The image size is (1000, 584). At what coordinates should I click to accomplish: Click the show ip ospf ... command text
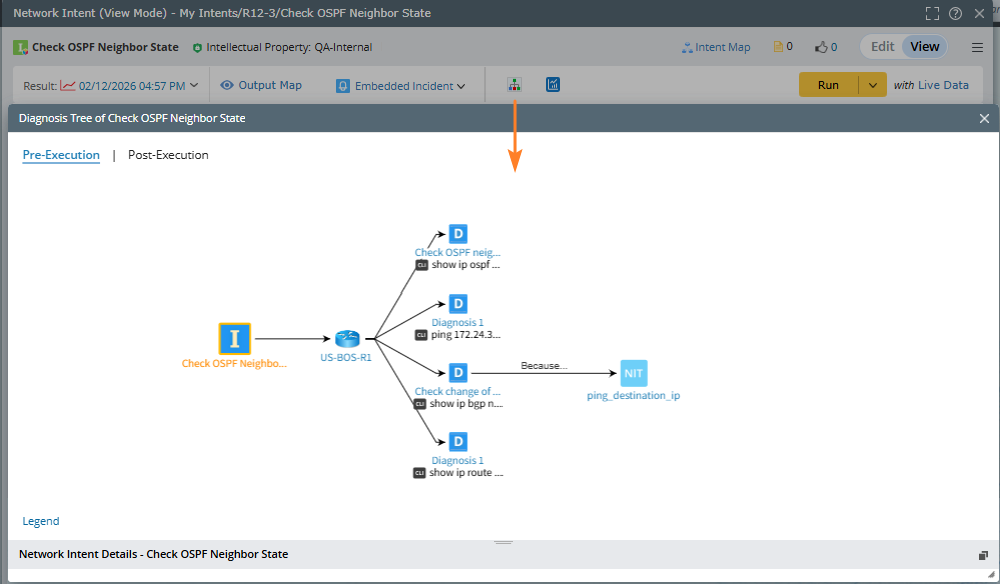point(466,265)
